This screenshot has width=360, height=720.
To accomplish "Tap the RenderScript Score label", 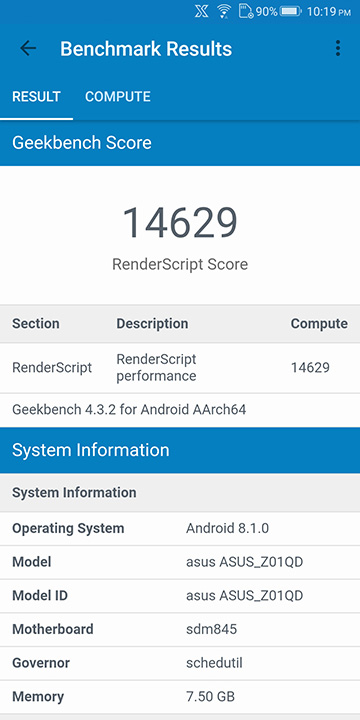I will pyautogui.click(x=180, y=264).
